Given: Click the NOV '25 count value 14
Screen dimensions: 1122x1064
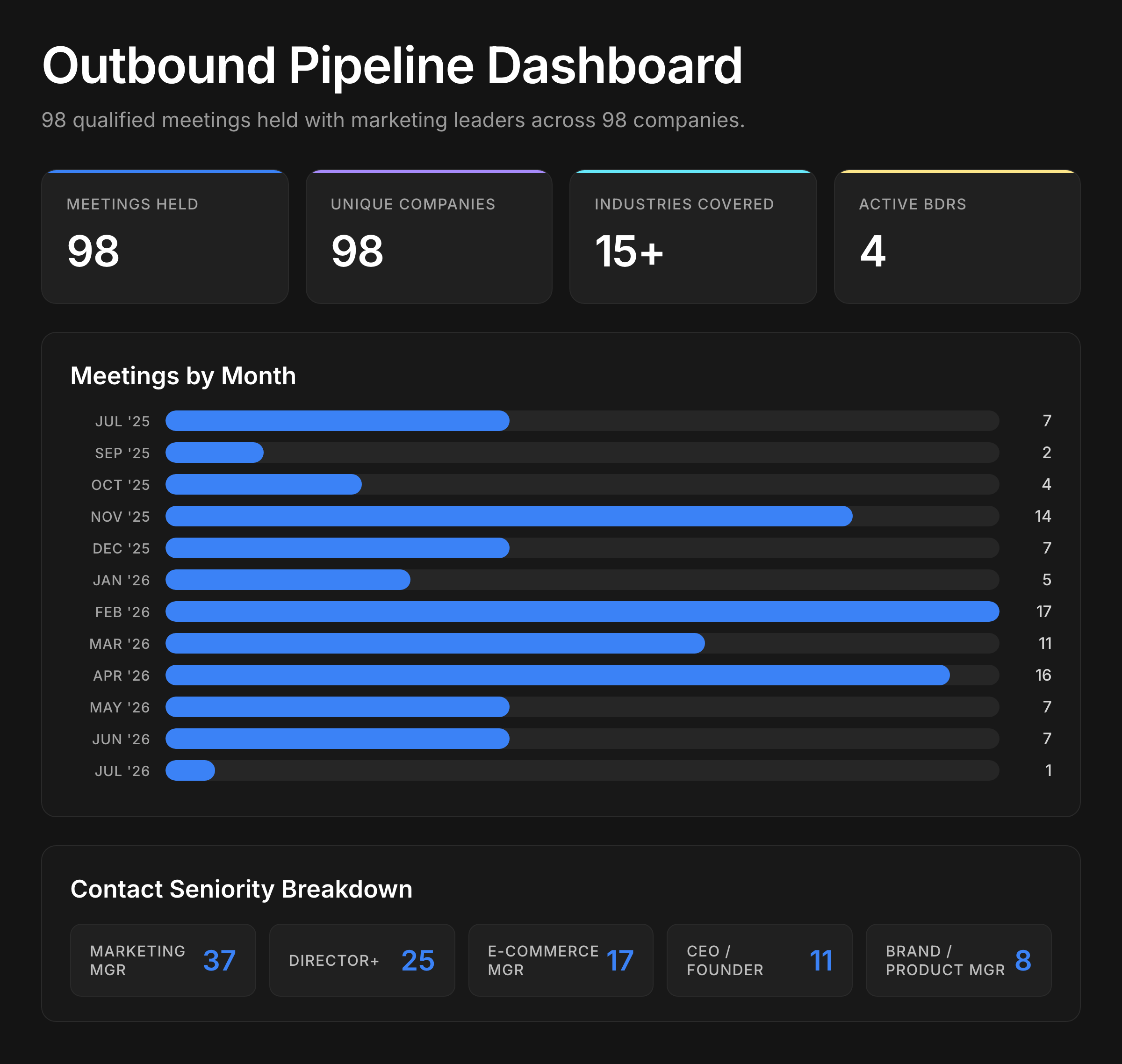Looking at the screenshot, I should (1043, 516).
